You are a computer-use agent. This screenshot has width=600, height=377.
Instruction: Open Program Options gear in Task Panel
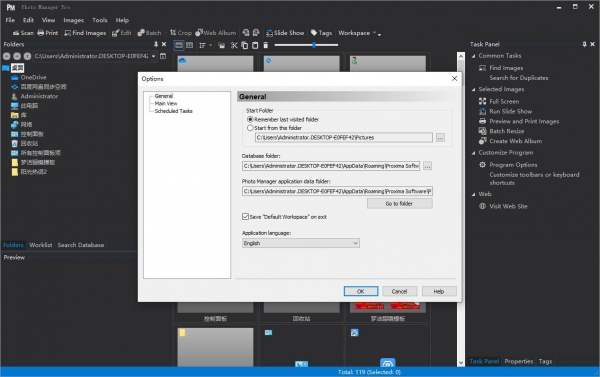tap(483, 165)
